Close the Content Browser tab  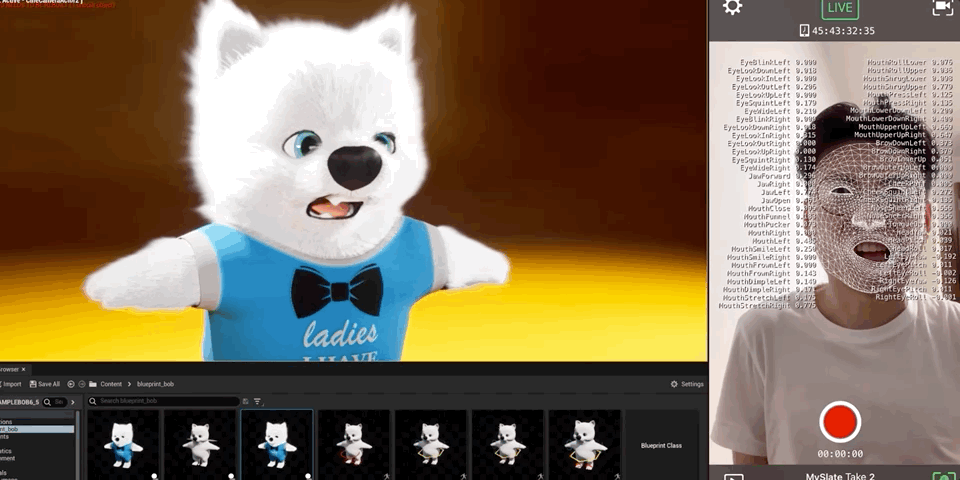click(23, 369)
